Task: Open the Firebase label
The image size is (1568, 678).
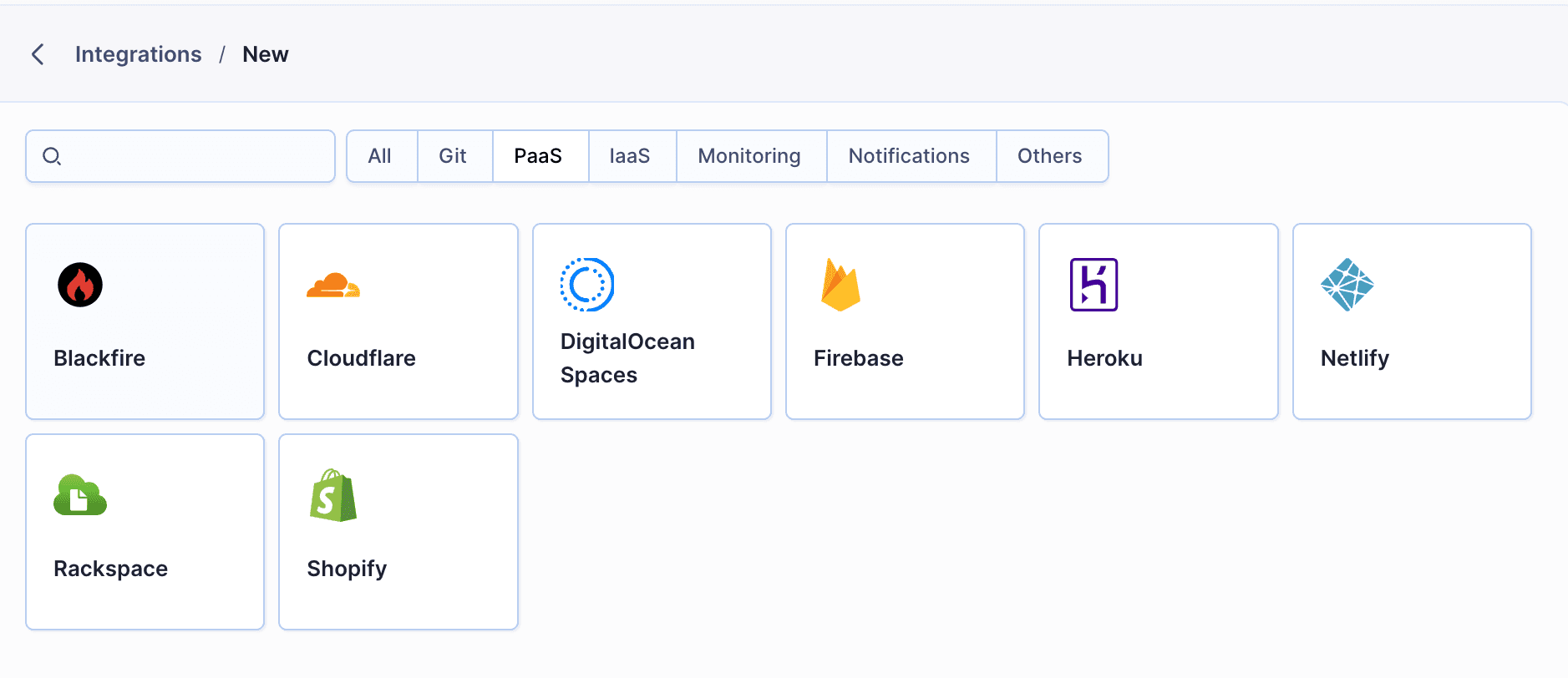Action: click(x=859, y=358)
